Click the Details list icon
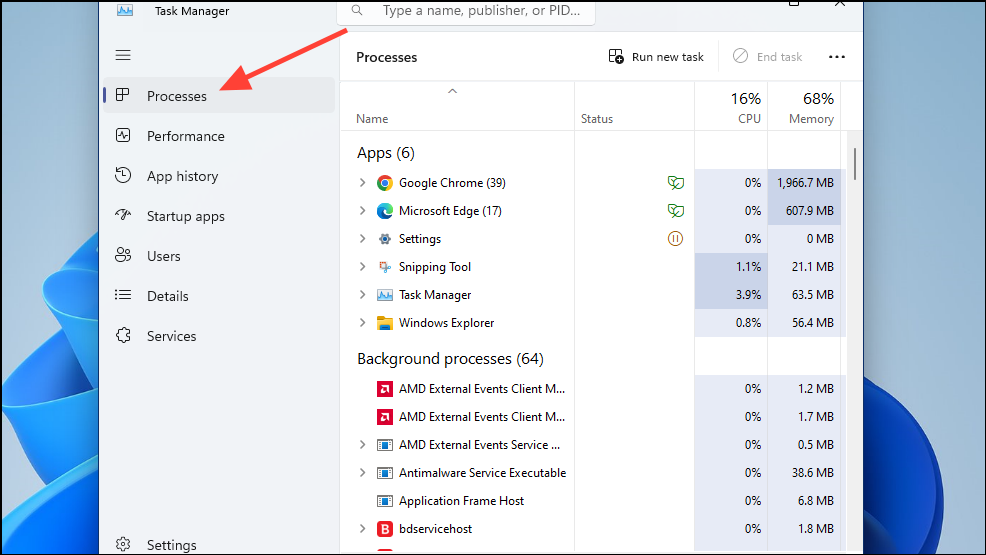The width and height of the screenshot is (986, 555). click(123, 295)
